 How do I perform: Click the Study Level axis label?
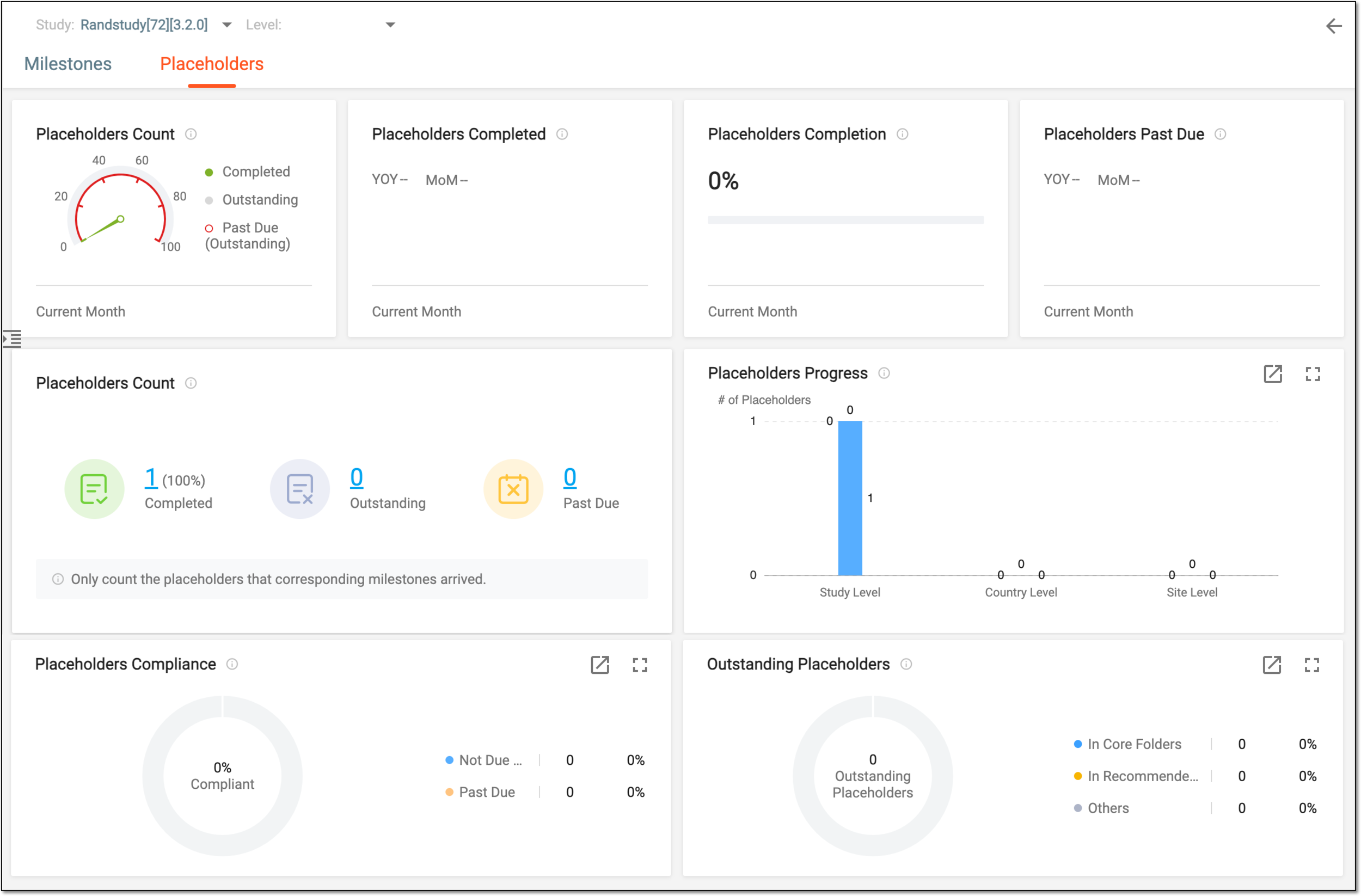tap(850, 592)
